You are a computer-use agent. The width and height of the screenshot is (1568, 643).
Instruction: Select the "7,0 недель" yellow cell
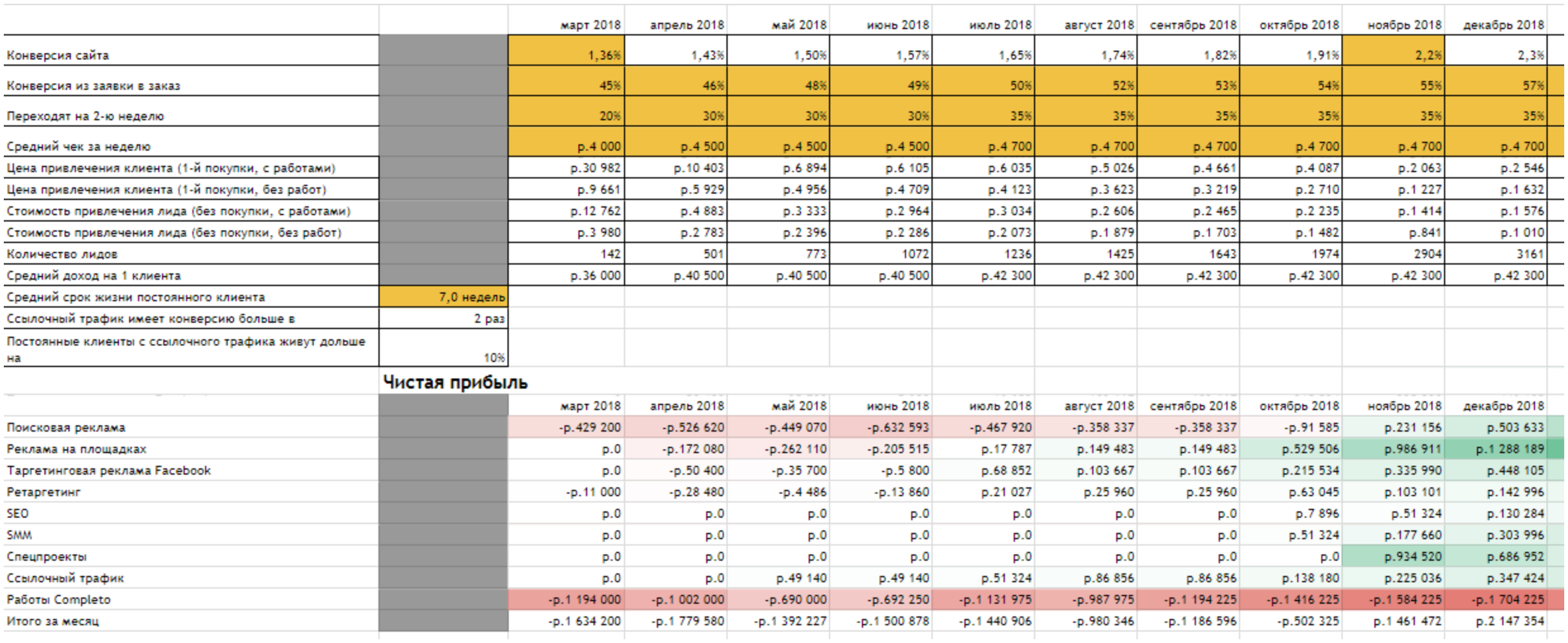click(x=443, y=297)
